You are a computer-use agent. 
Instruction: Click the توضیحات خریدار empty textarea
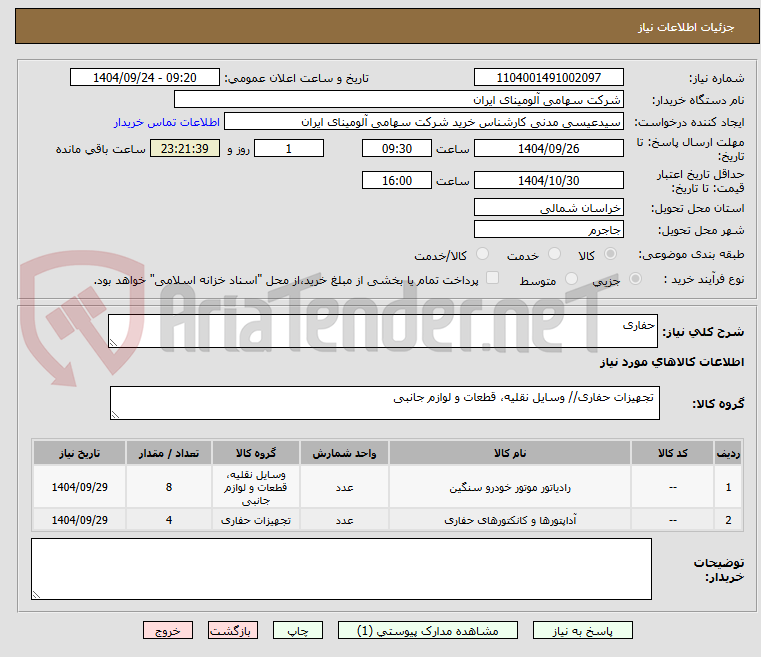point(341,569)
